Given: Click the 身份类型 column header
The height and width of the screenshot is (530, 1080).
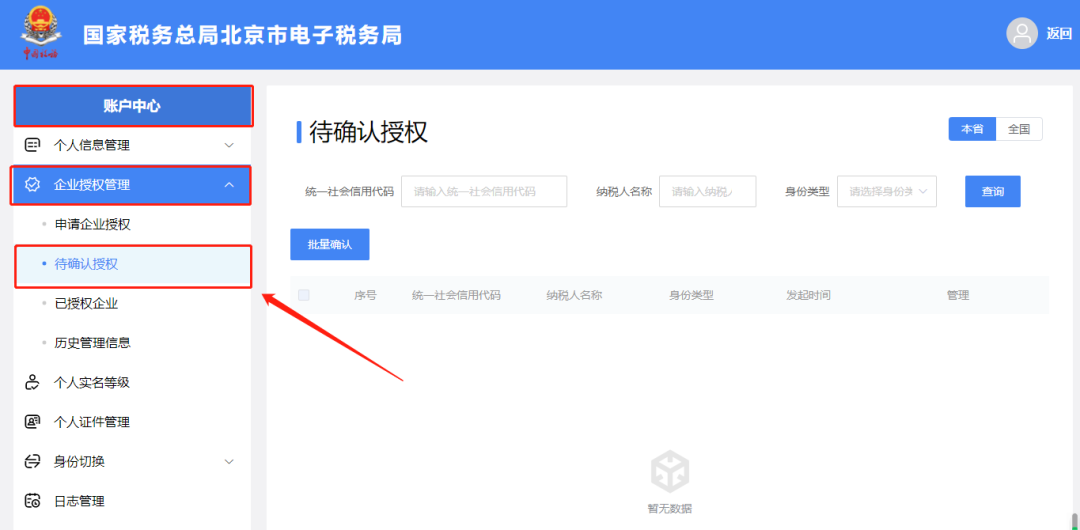Looking at the screenshot, I should point(692,296).
